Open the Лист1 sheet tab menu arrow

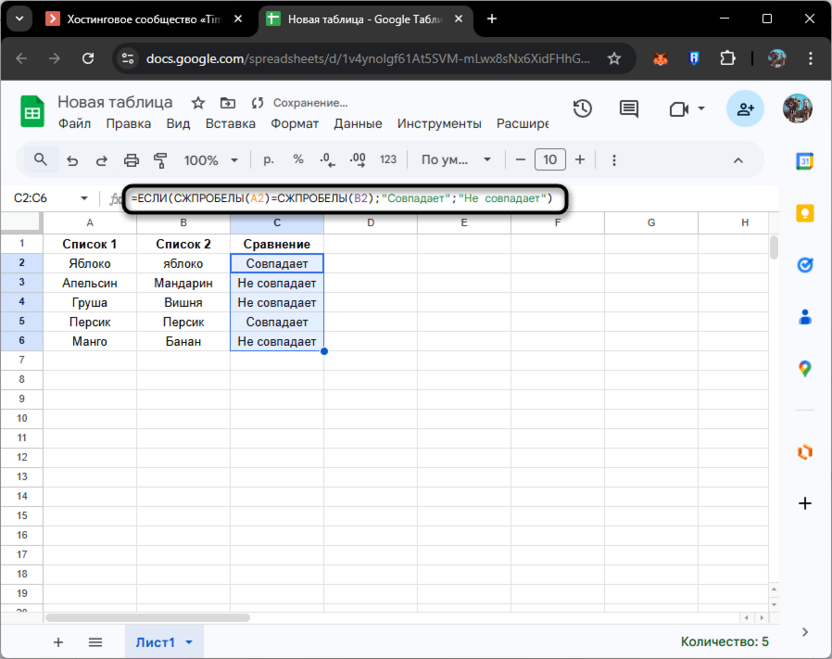pos(188,642)
